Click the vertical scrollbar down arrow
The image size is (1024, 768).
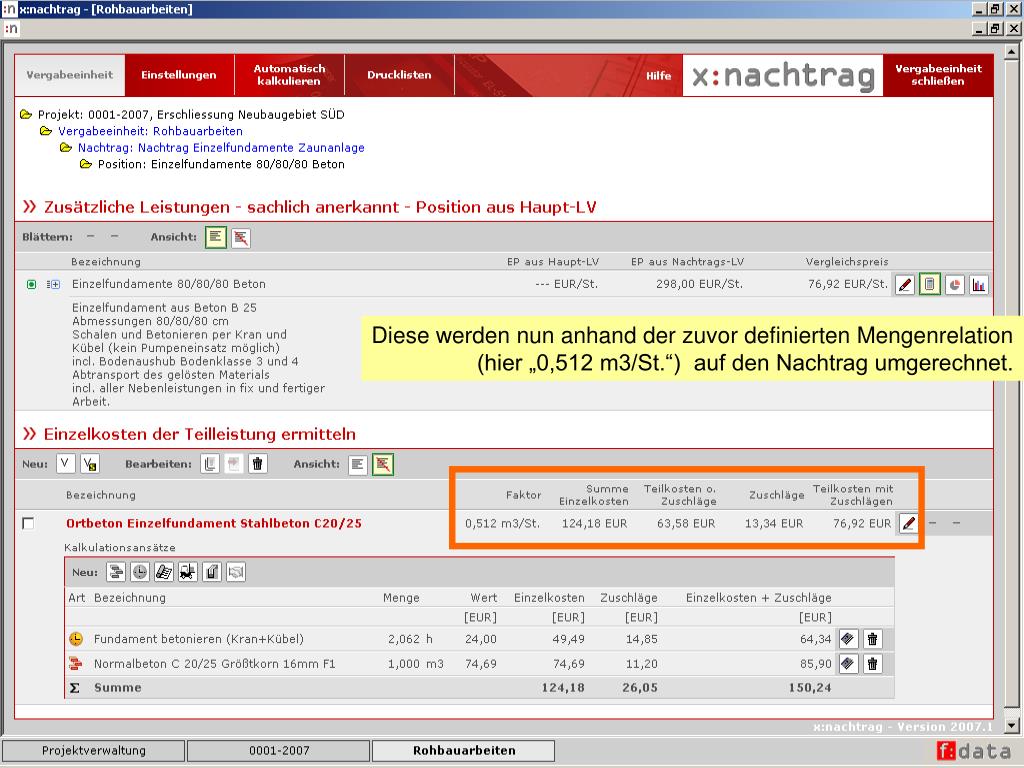(1012, 726)
